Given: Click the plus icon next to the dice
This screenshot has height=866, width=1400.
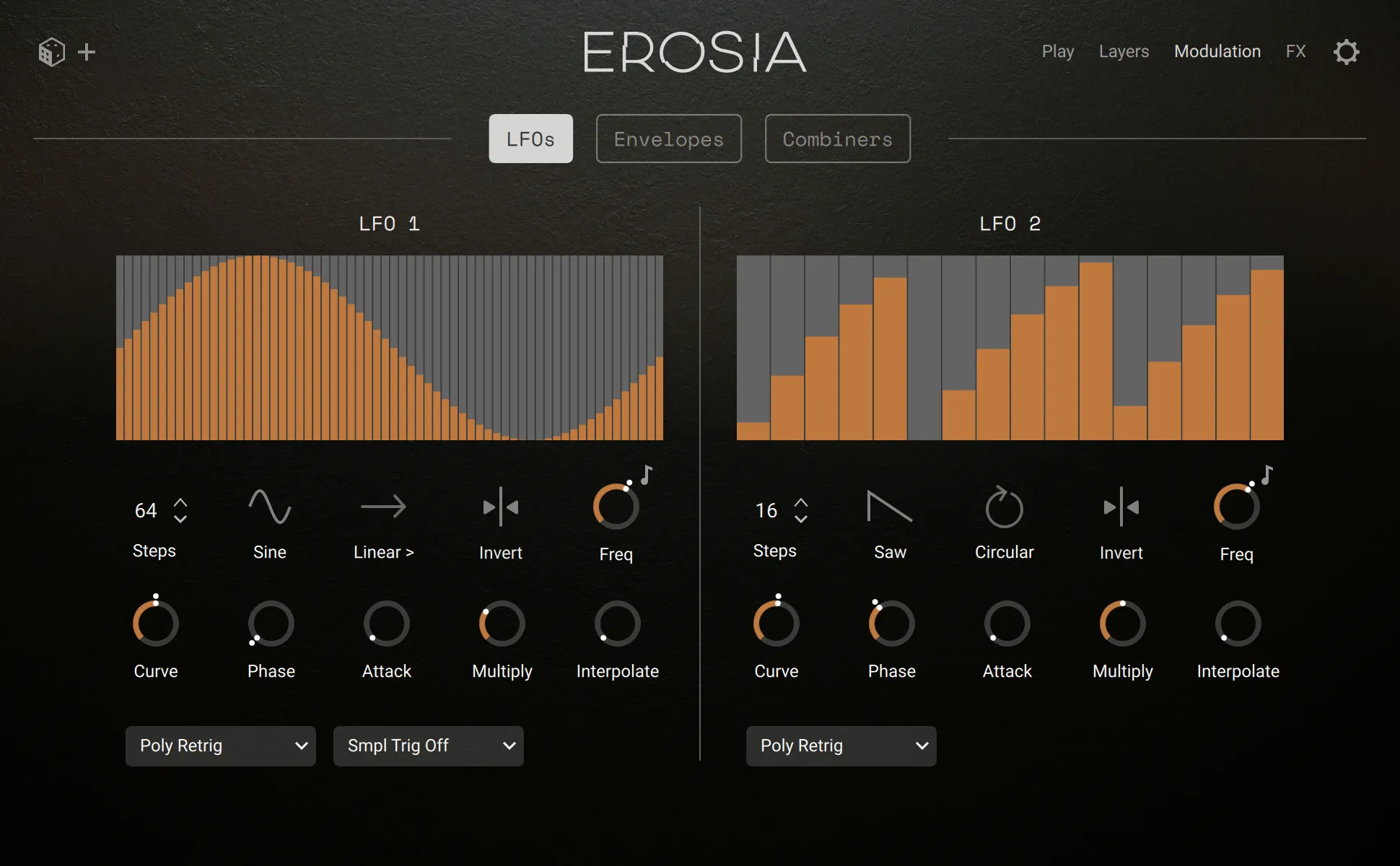Looking at the screenshot, I should (87, 51).
